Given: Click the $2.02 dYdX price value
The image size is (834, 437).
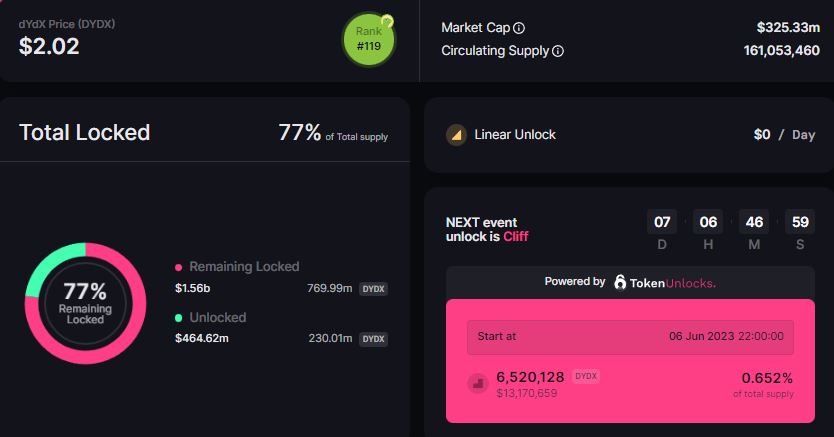Looking at the screenshot, I should 49,45.
